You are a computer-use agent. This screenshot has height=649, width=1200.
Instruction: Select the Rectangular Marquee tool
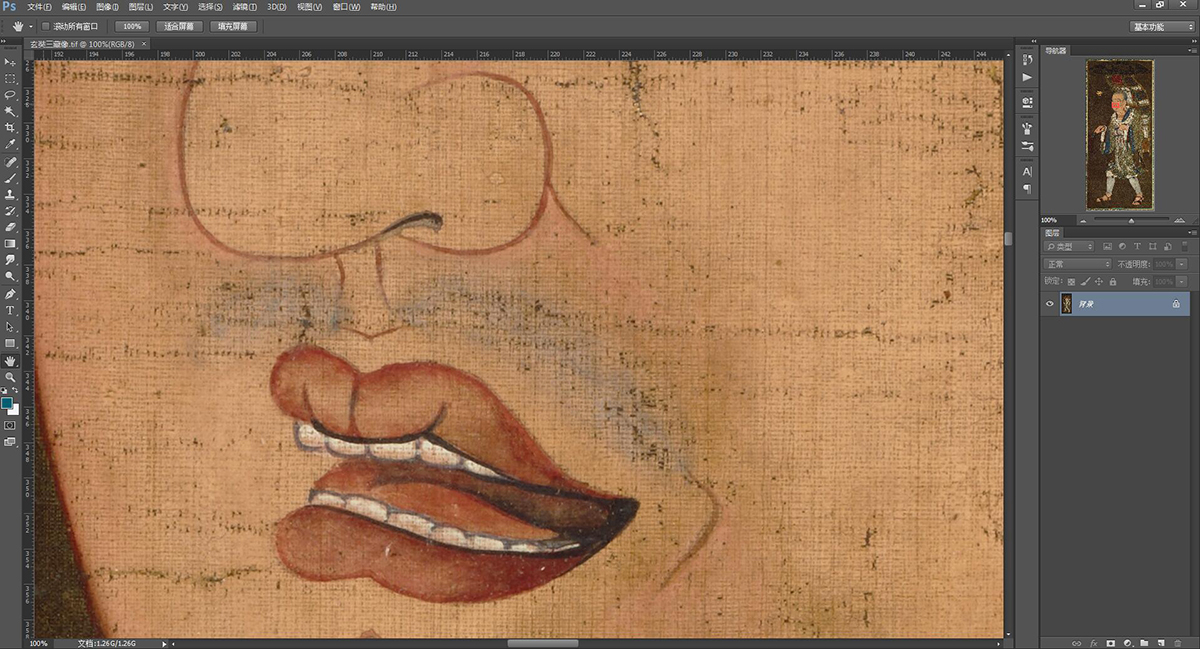[x=10, y=78]
